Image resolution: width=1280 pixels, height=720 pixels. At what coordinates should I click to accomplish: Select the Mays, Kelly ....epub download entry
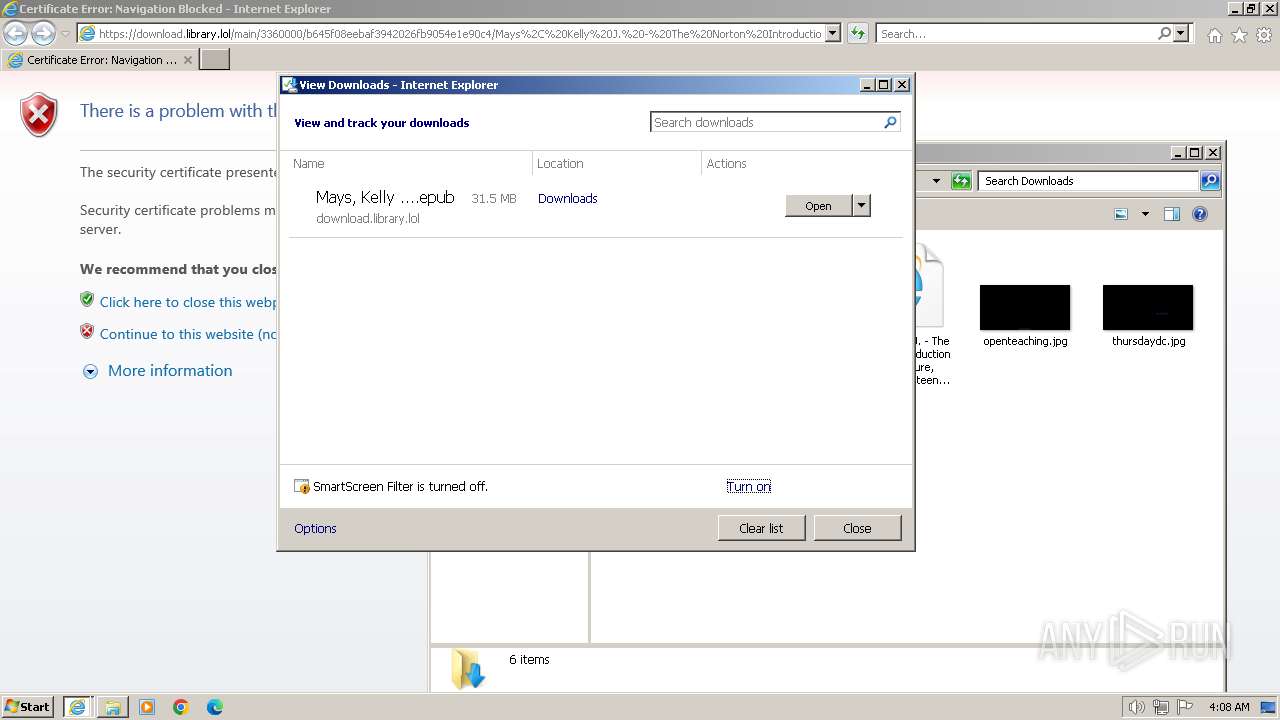(596, 207)
